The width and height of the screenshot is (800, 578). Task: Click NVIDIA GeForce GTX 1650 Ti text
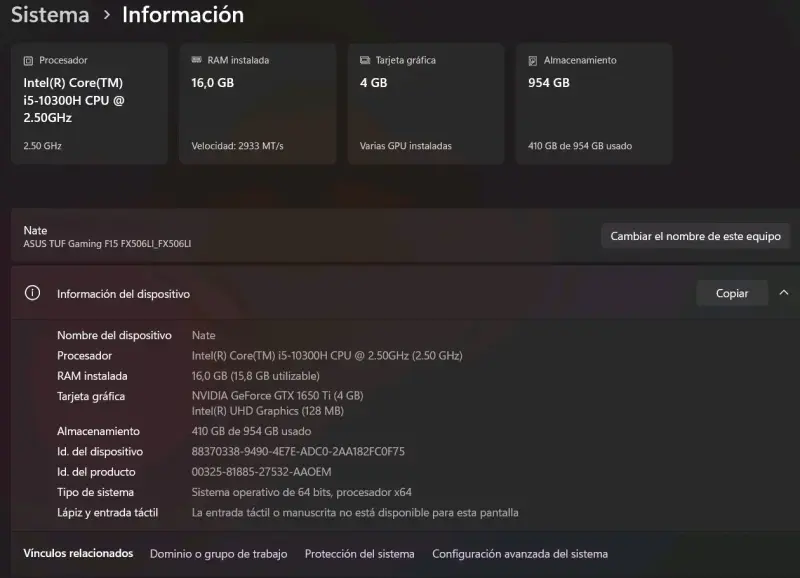tap(278, 395)
